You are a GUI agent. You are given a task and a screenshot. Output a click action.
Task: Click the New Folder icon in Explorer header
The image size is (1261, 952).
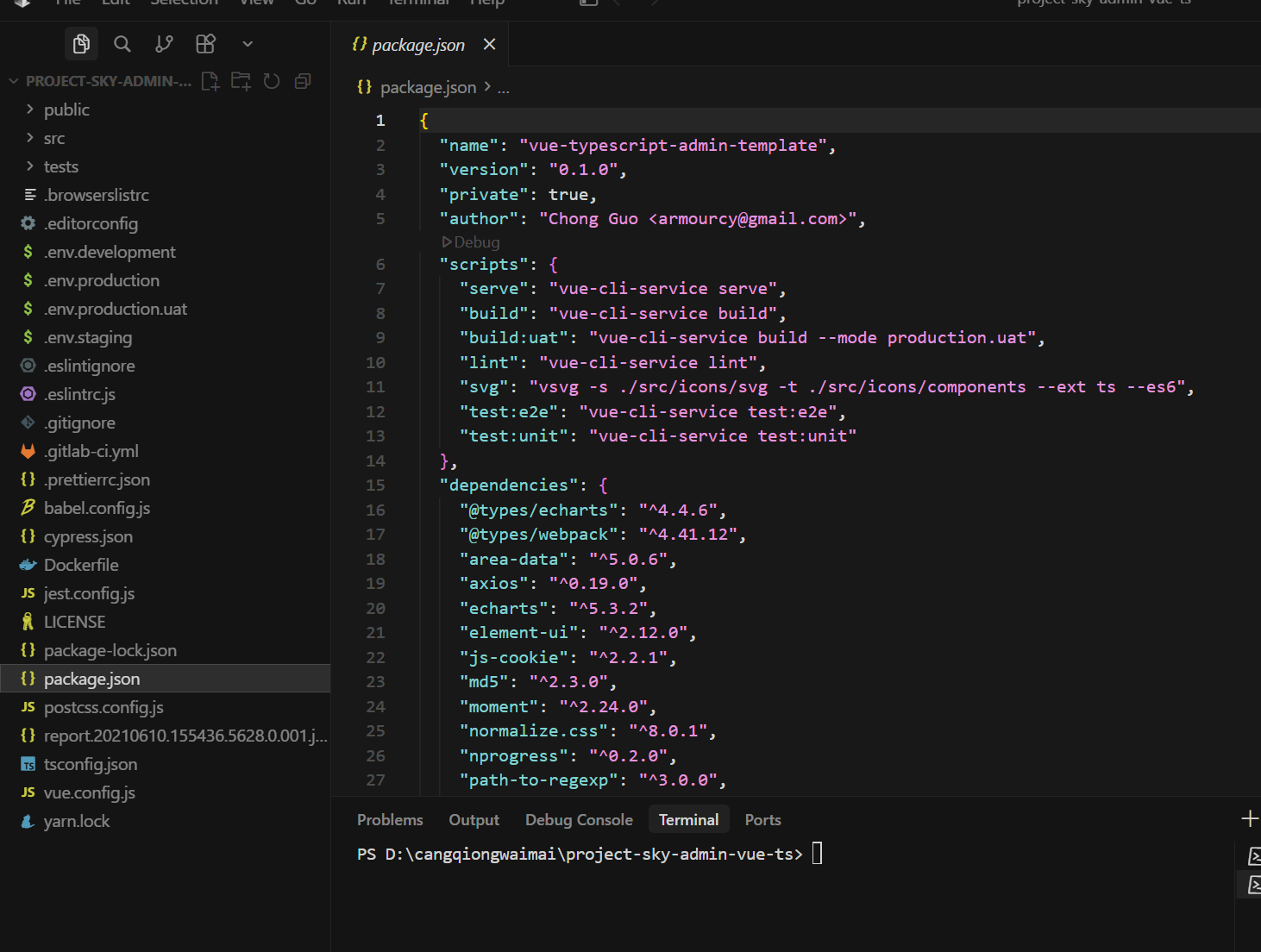pos(241,81)
